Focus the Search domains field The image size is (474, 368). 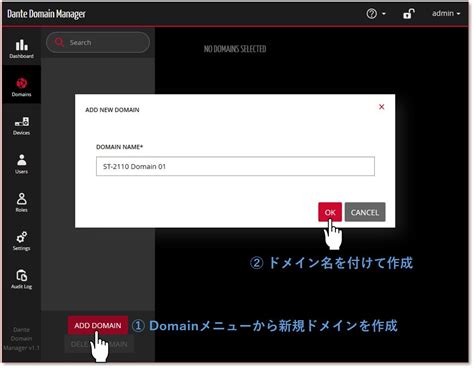98,42
